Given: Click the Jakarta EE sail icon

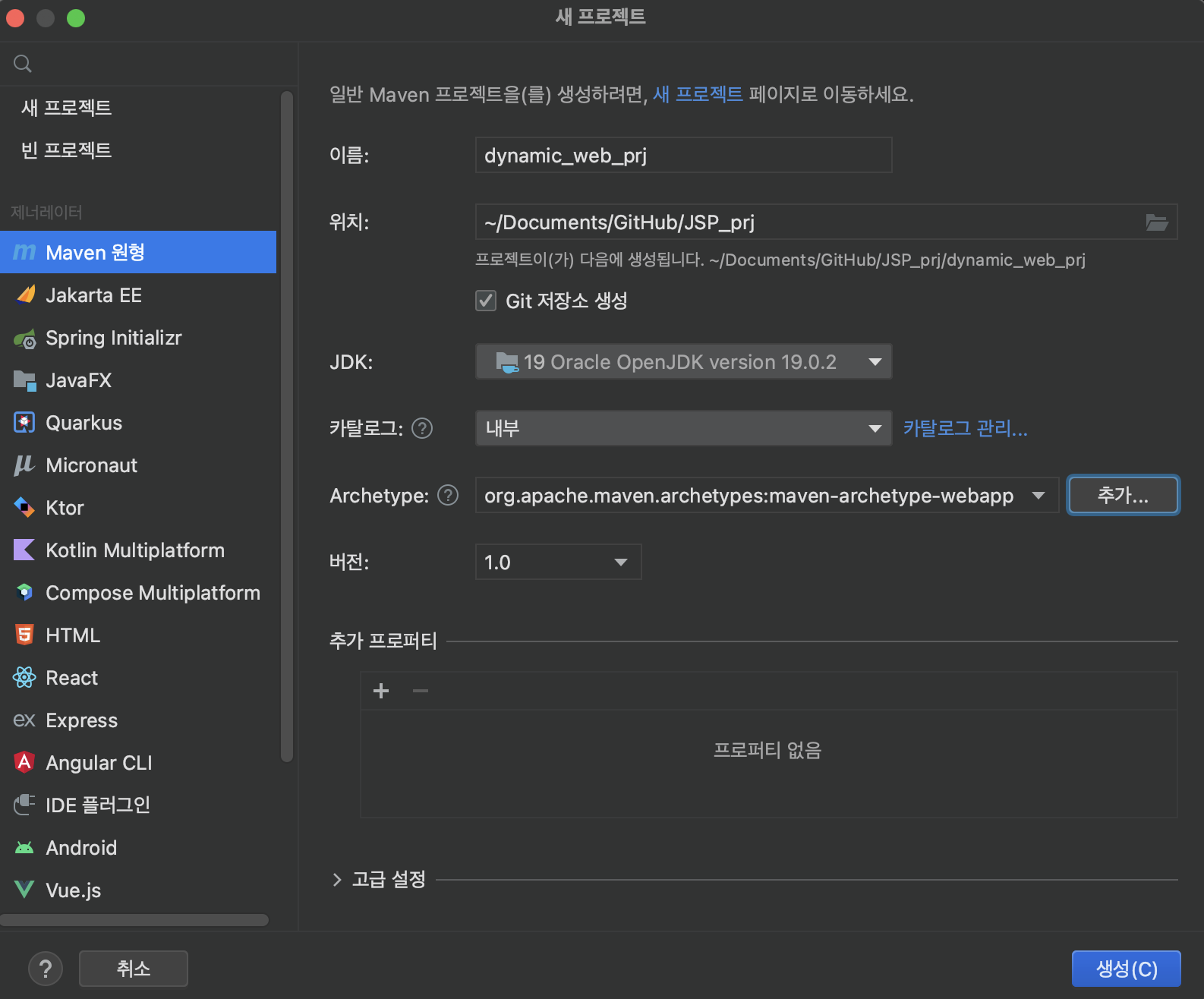Looking at the screenshot, I should pyautogui.click(x=24, y=295).
